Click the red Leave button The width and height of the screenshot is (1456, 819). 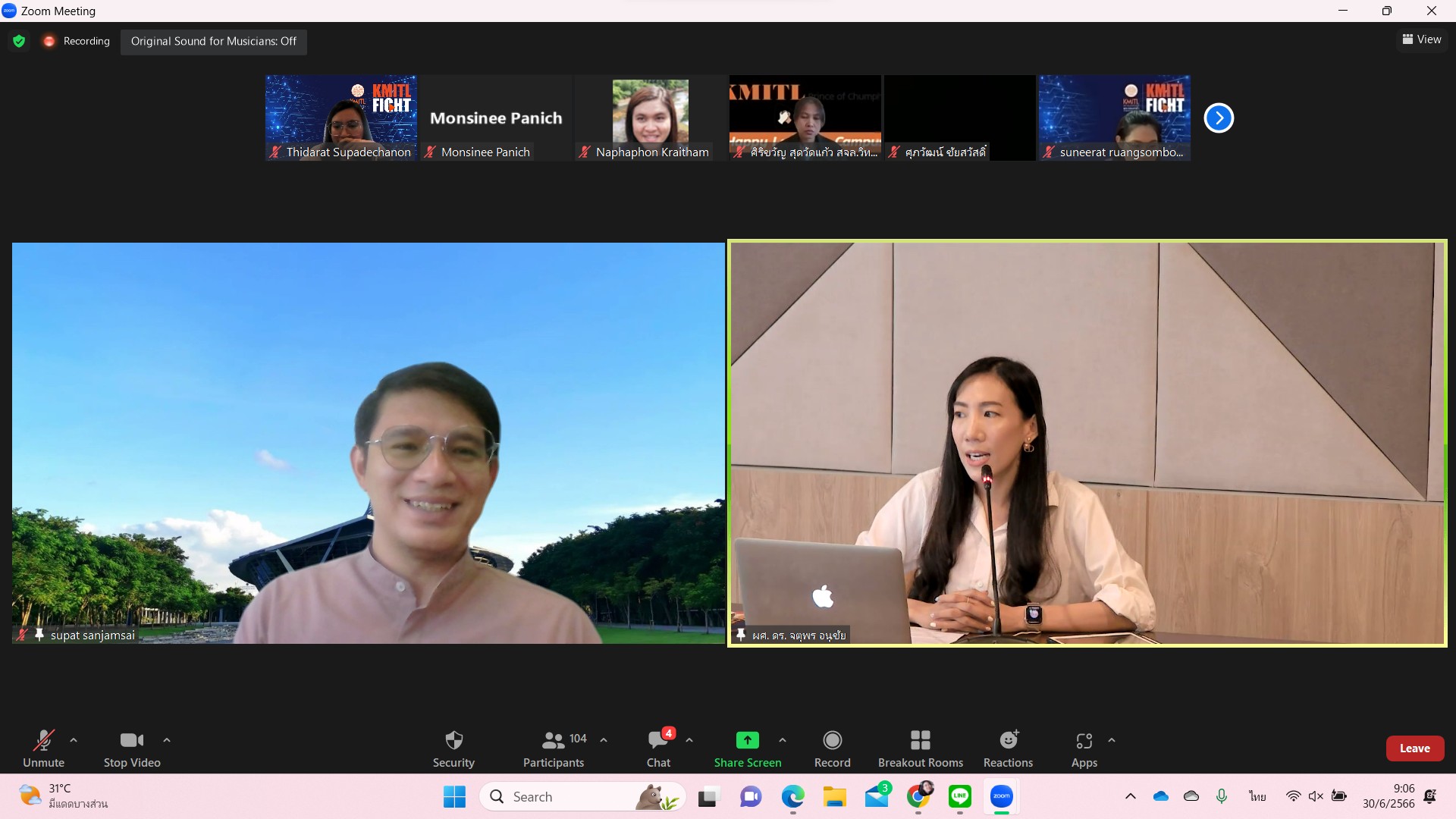[1414, 748]
